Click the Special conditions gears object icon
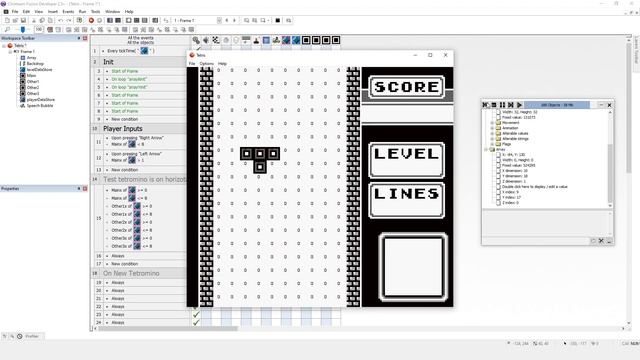Viewport: 640px width, 360px height. (196, 40)
